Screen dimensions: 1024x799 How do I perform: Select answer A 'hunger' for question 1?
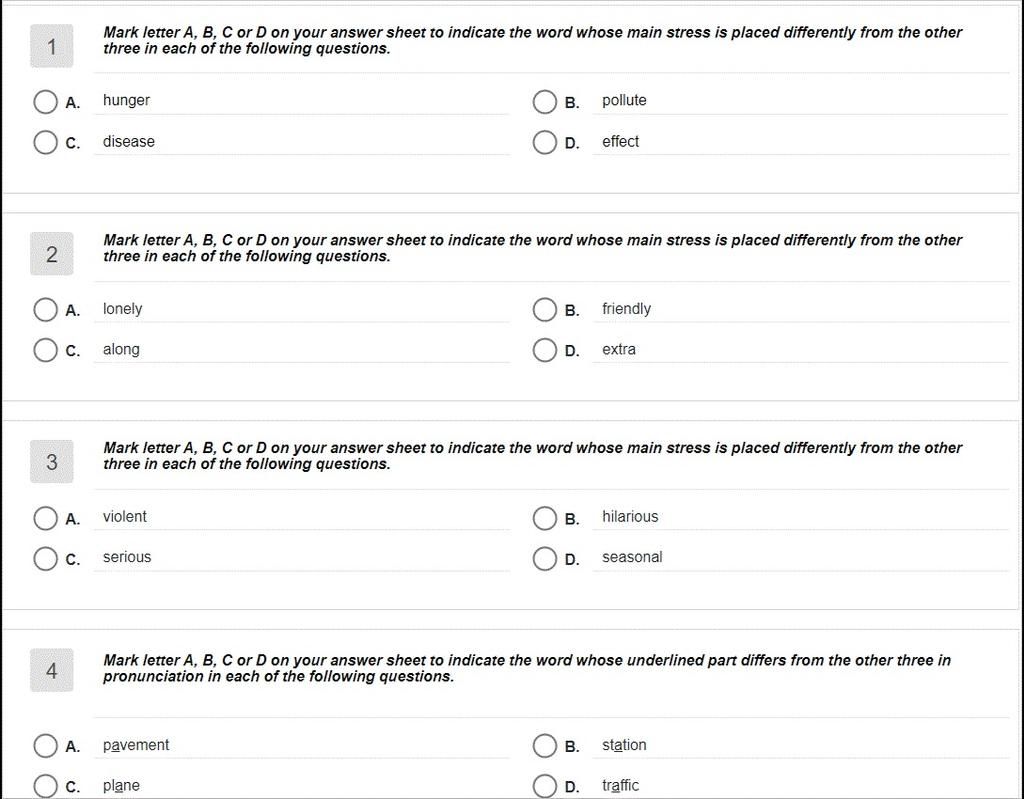click(x=45, y=102)
